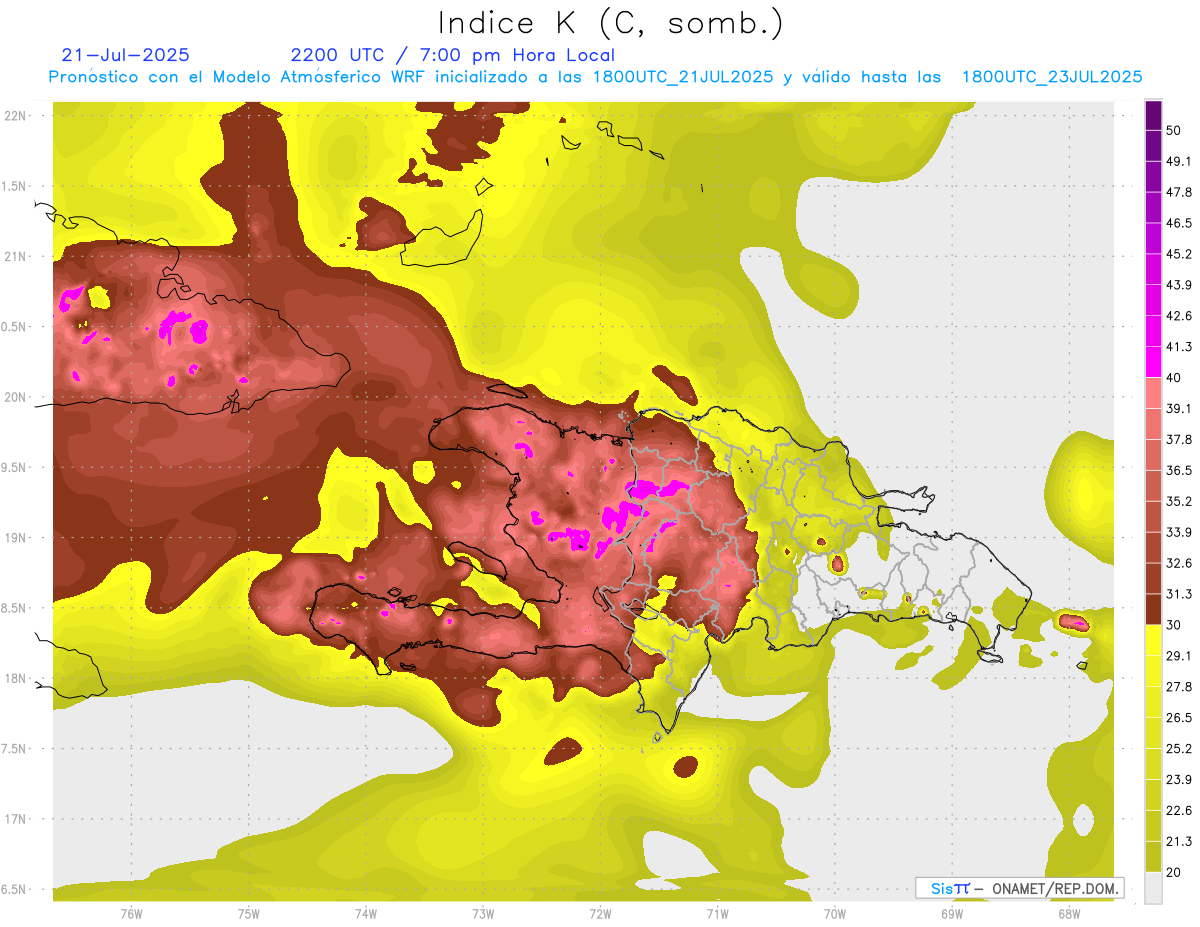1200x927 pixels.
Task: Click the legend value '41.3'
Action: tap(1179, 347)
